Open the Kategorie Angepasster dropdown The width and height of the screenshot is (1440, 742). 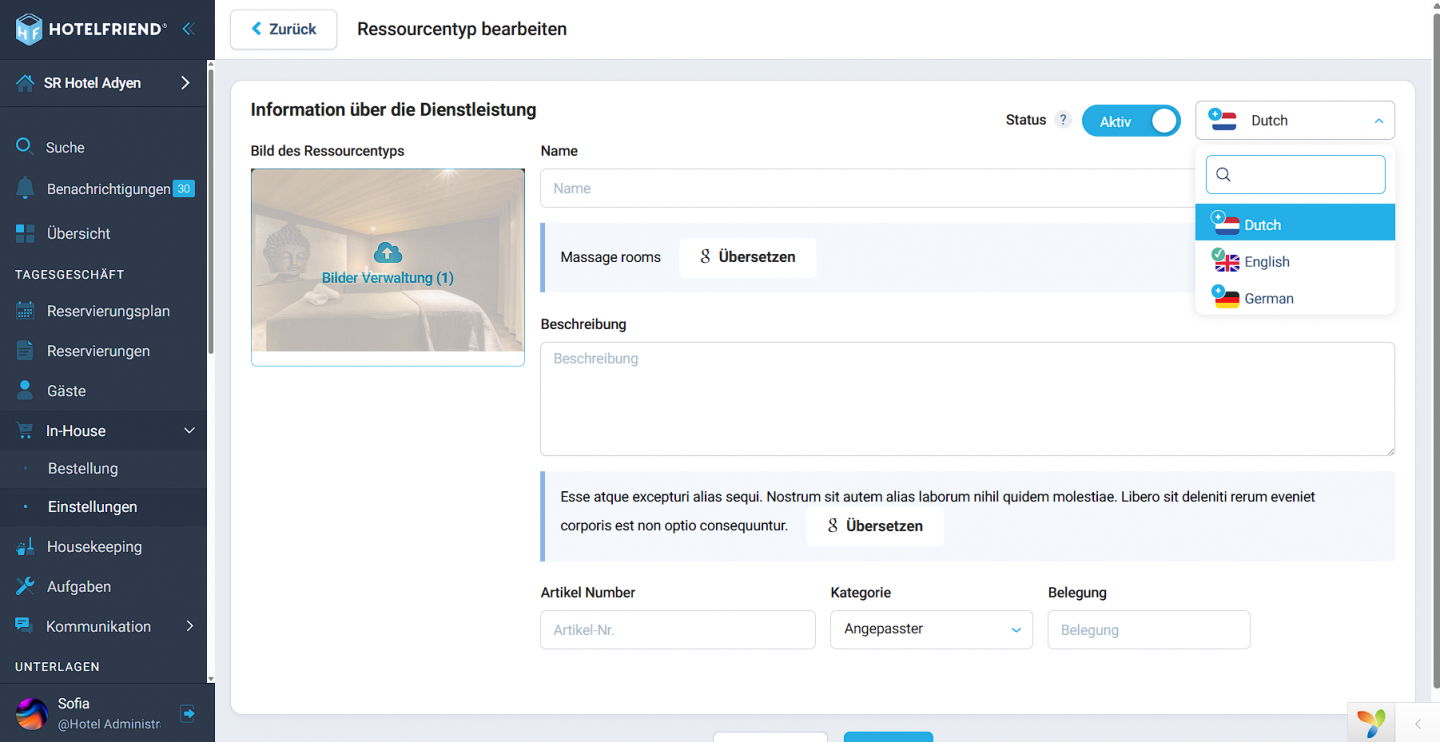(x=931, y=630)
